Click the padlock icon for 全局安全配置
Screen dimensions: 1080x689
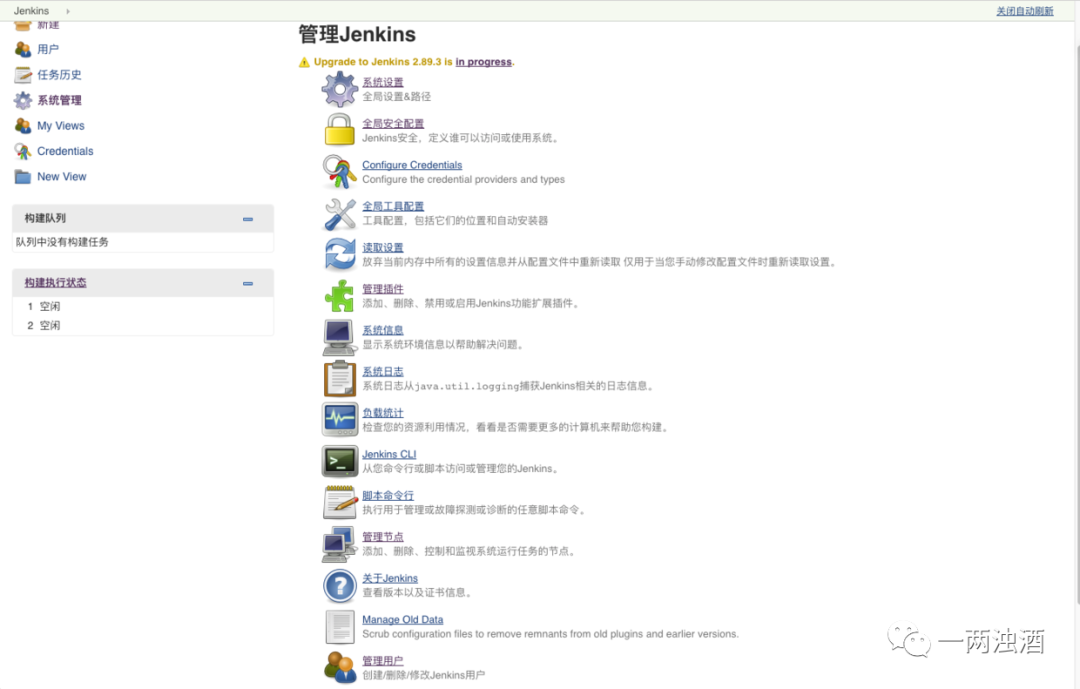point(340,131)
